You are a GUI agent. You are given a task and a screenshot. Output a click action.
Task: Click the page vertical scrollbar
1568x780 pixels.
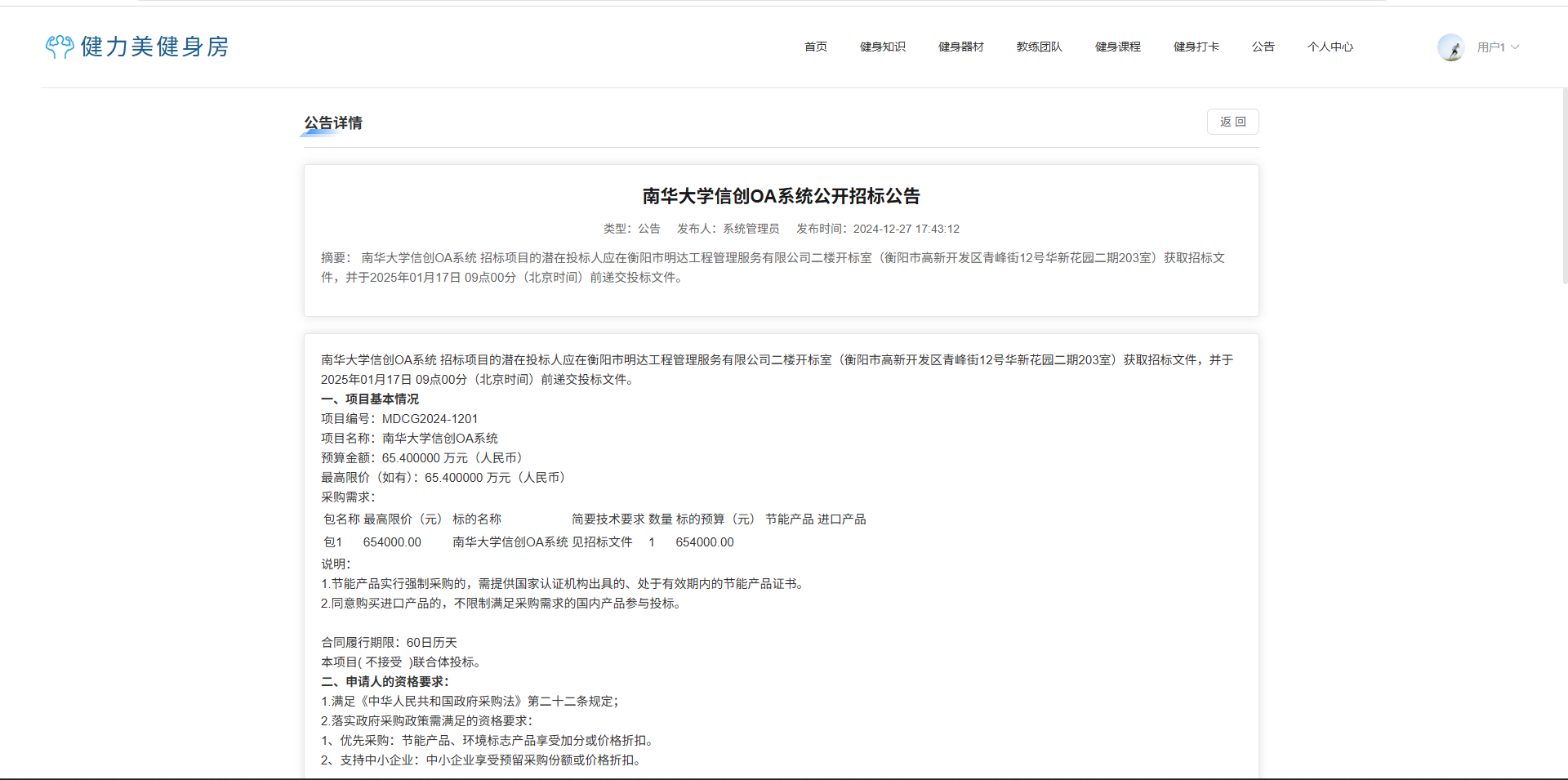pyautogui.click(x=1564, y=186)
